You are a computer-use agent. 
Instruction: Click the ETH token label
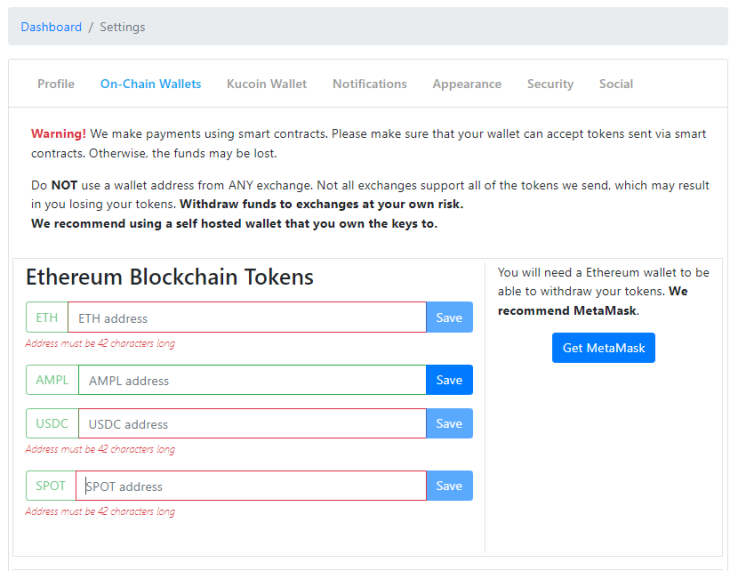click(47, 317)
